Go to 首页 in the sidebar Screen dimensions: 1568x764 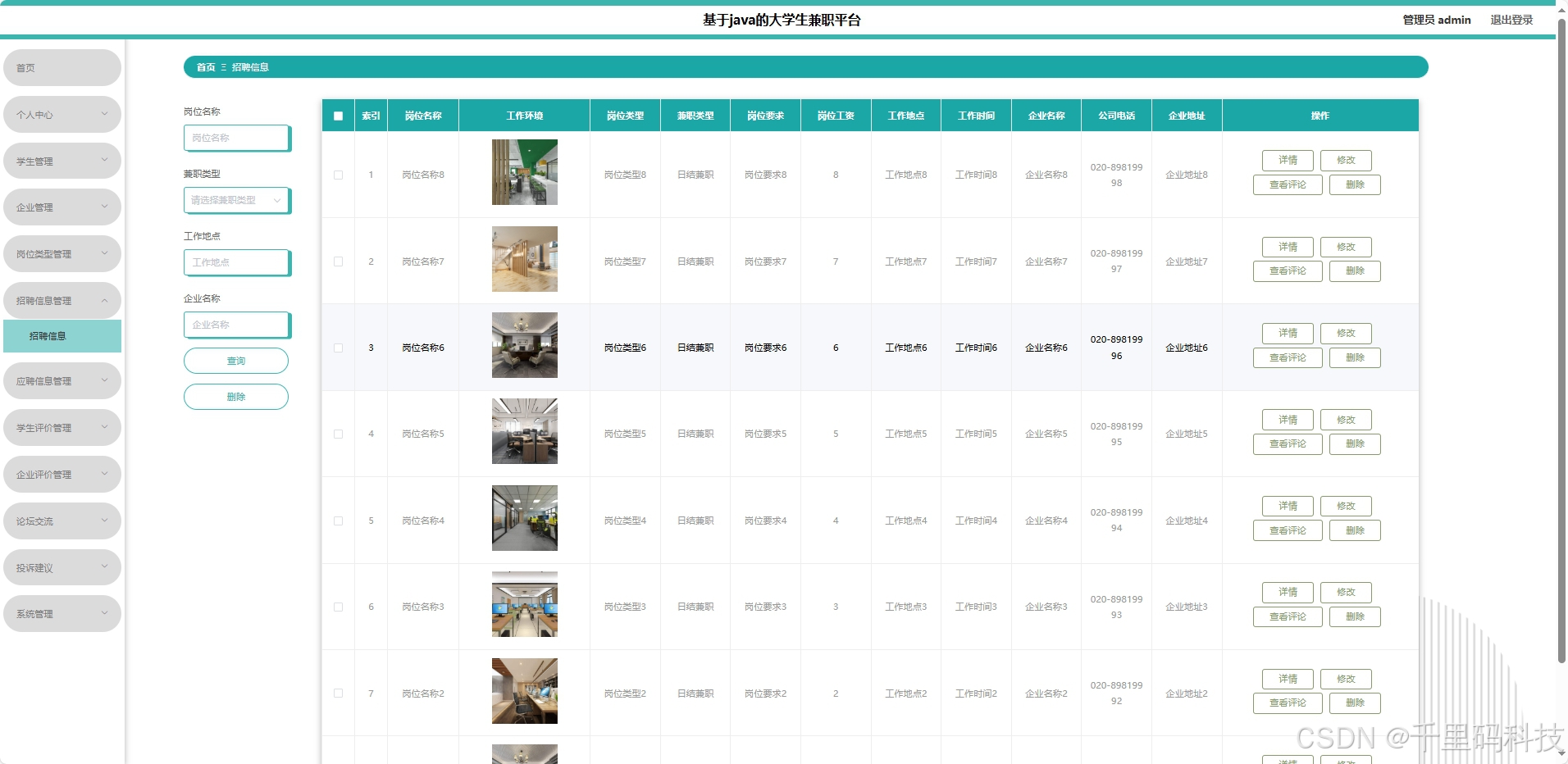[x=62, y=68]
